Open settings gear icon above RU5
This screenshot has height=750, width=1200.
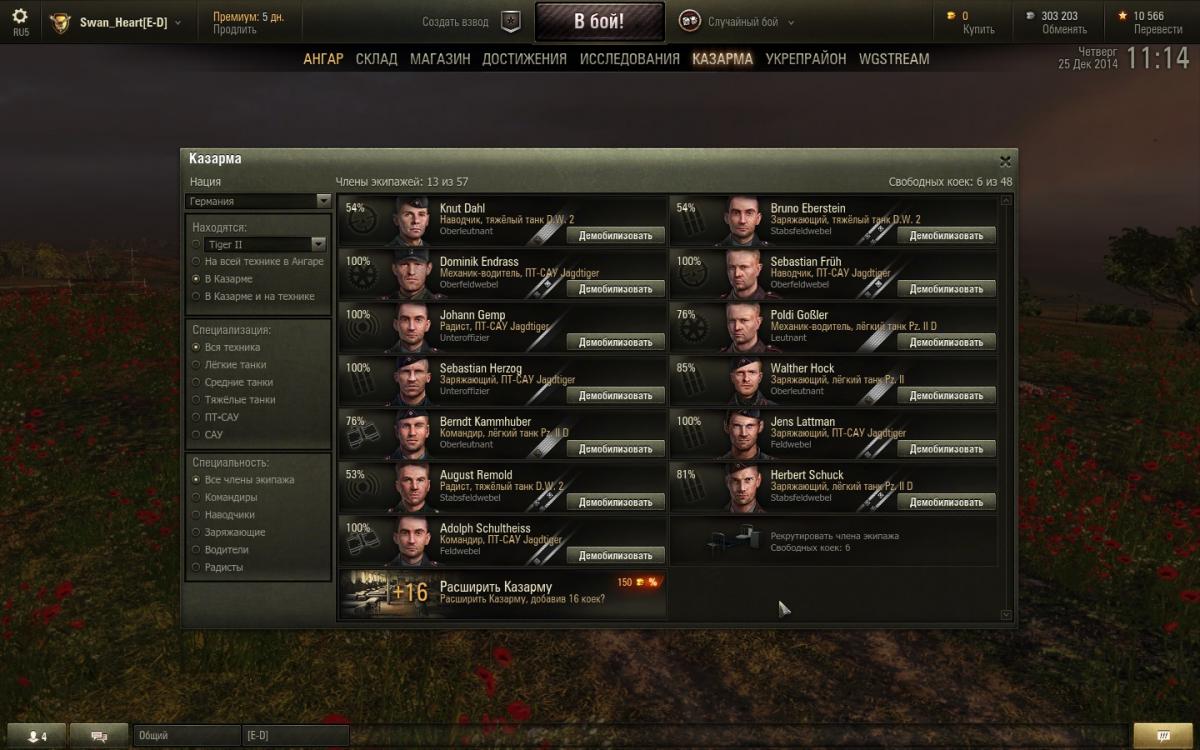(20, 16)
